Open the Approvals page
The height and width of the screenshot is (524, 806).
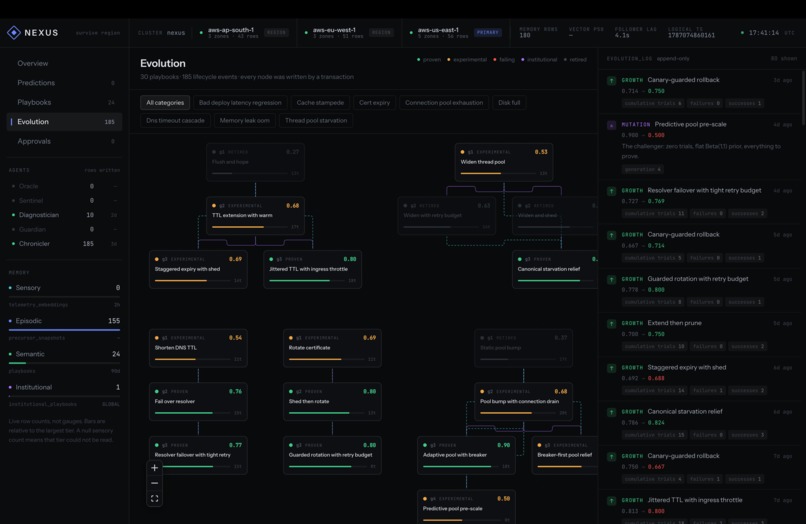(64, 141)
